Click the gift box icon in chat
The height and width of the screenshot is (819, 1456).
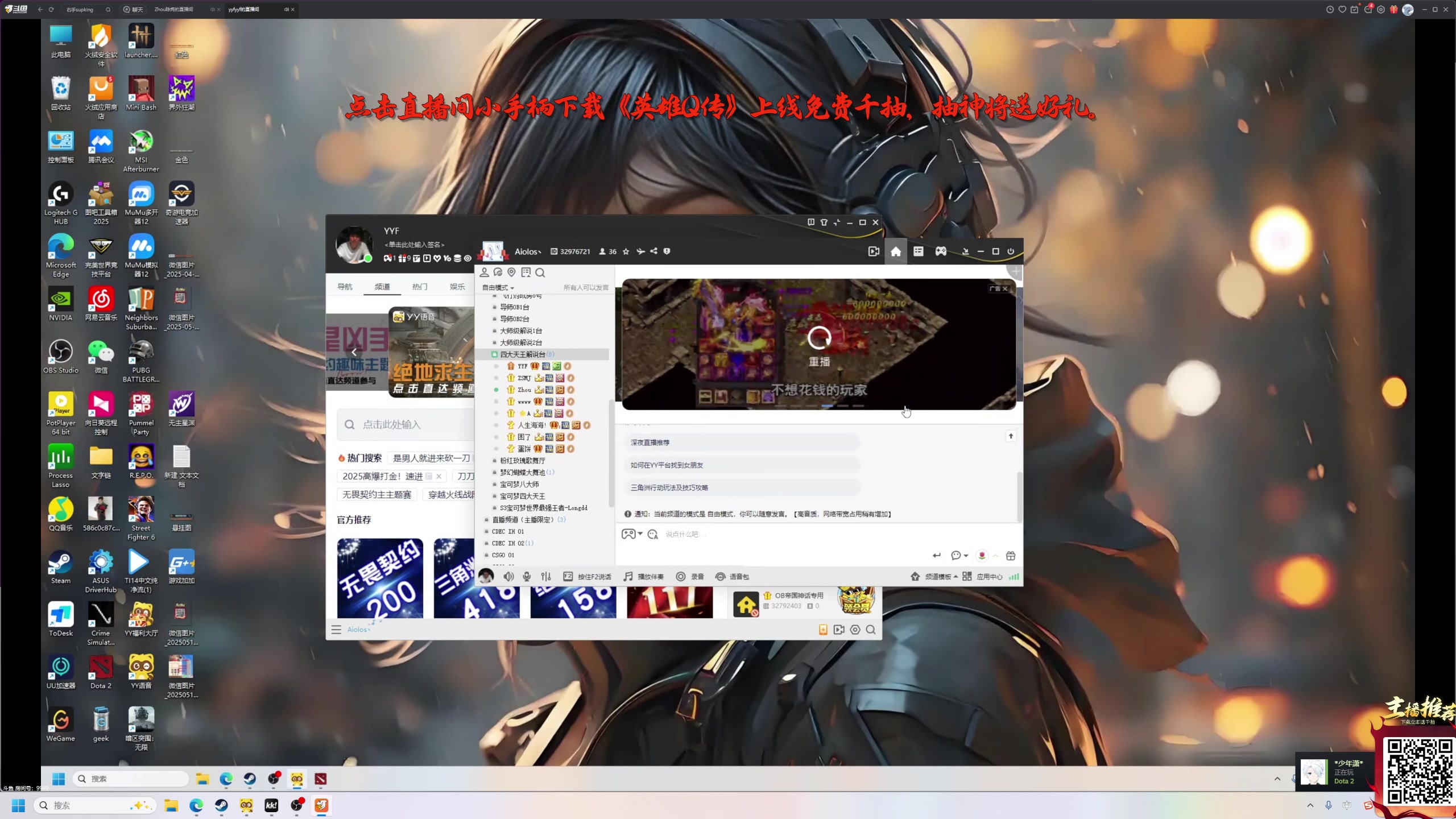click(1011, 556)
